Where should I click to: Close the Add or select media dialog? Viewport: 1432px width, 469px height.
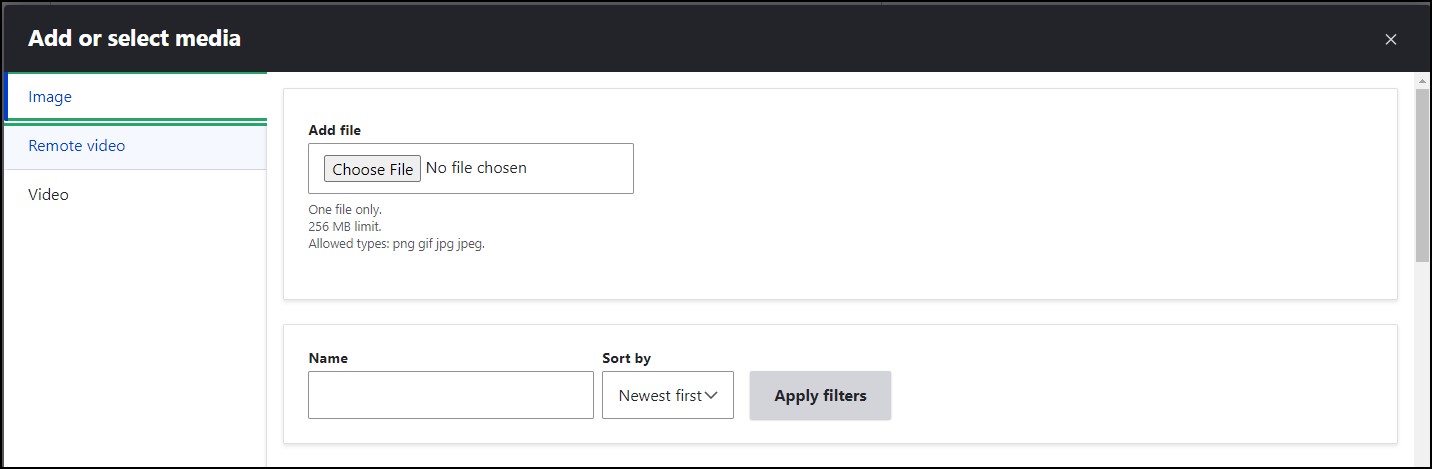[x=1390, y=39]
